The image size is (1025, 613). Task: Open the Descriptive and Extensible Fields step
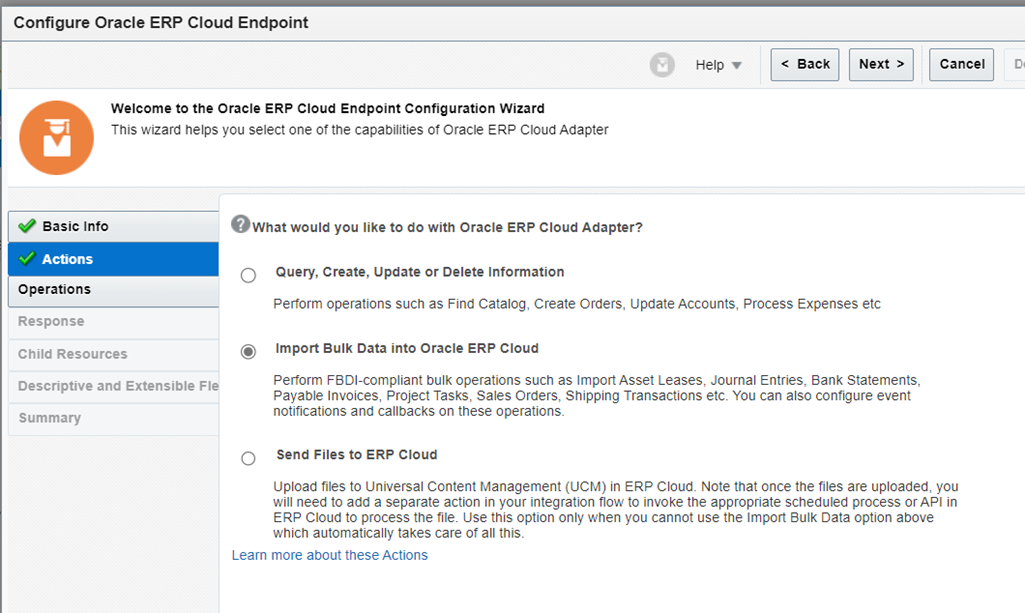point(113,386)
